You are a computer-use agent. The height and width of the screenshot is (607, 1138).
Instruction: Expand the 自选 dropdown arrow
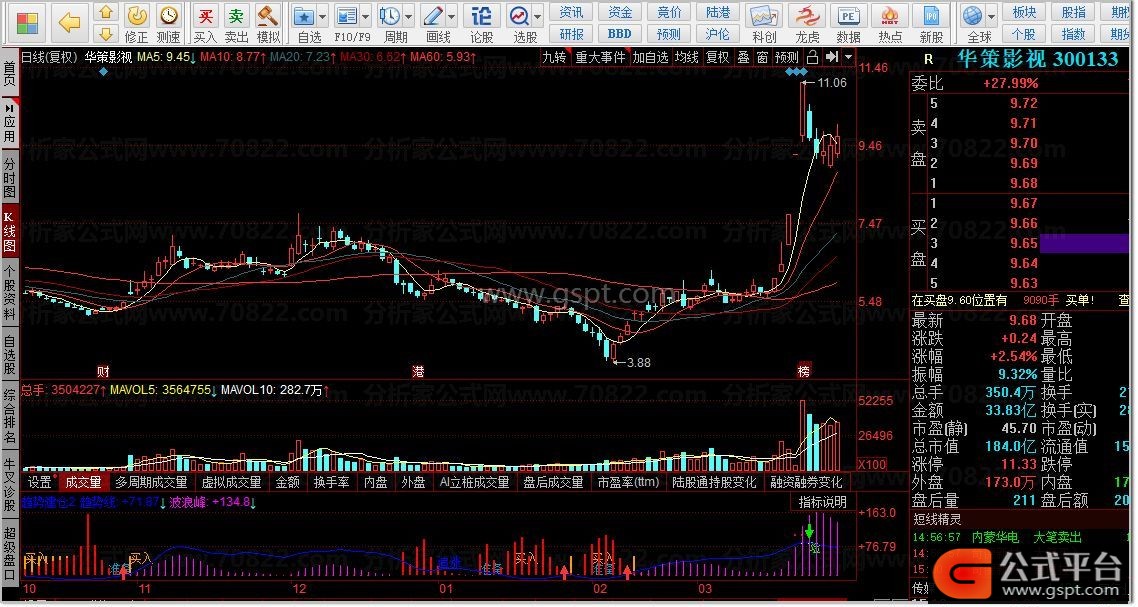point(323,16)
